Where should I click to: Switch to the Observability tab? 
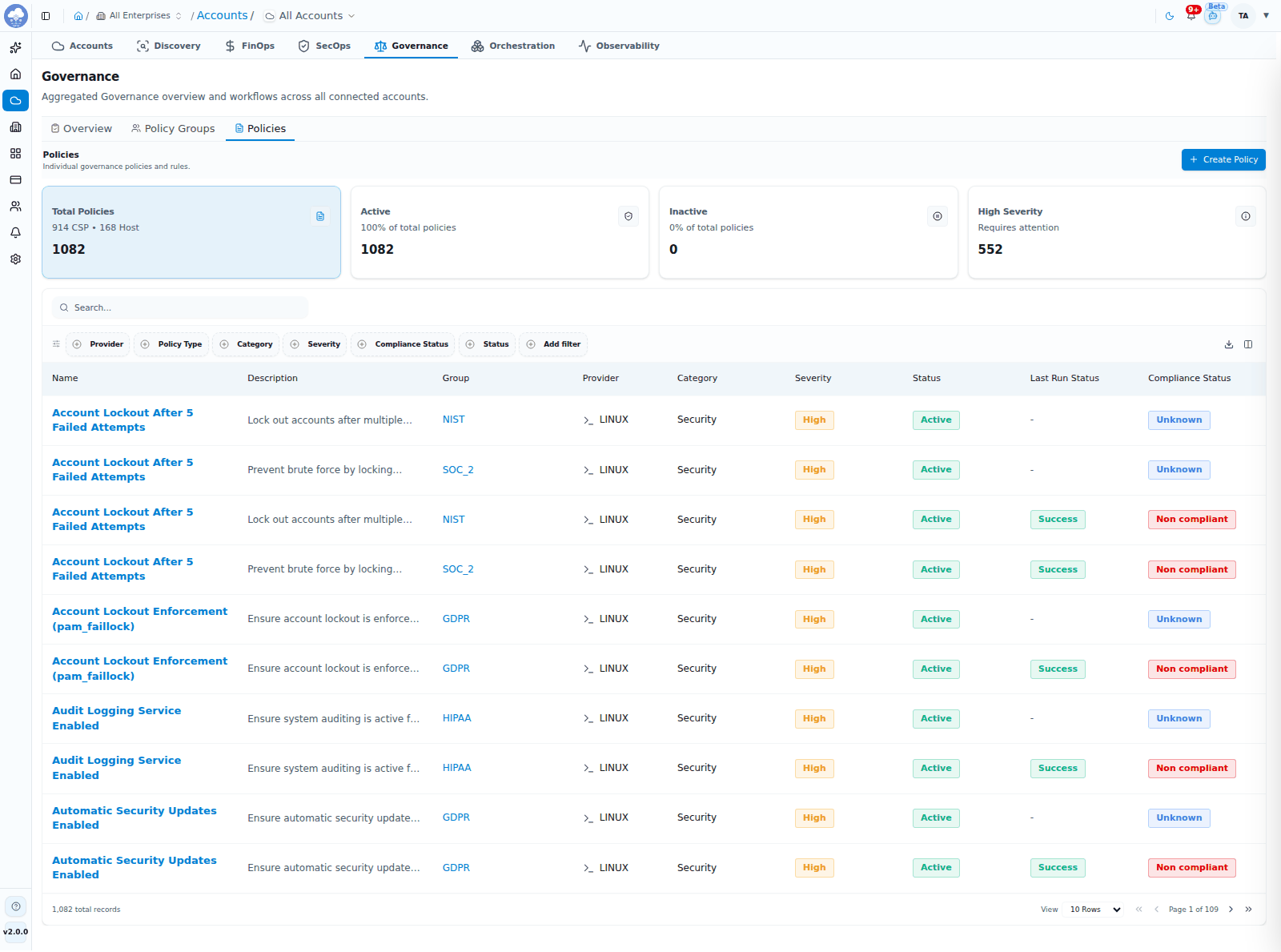click(619, 46)
